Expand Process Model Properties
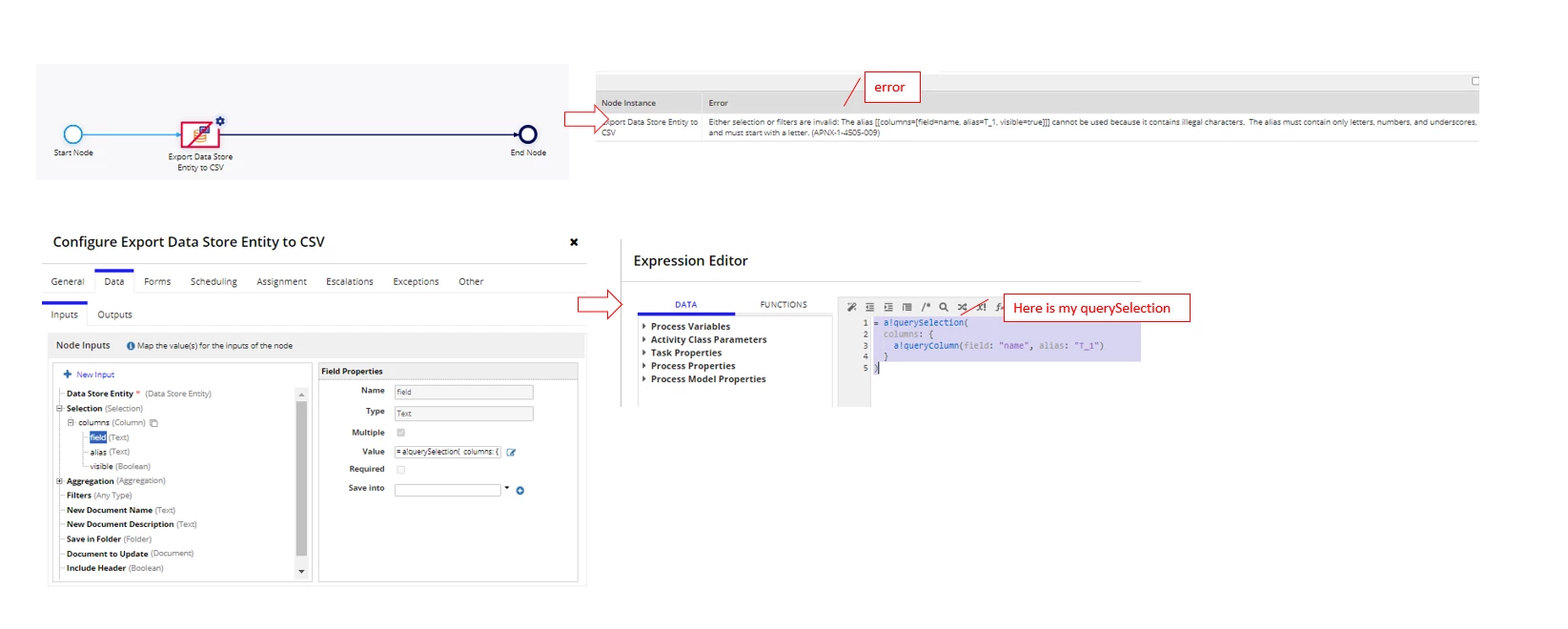The width and height of the screenshot is (1568, 629). (644, 379)
